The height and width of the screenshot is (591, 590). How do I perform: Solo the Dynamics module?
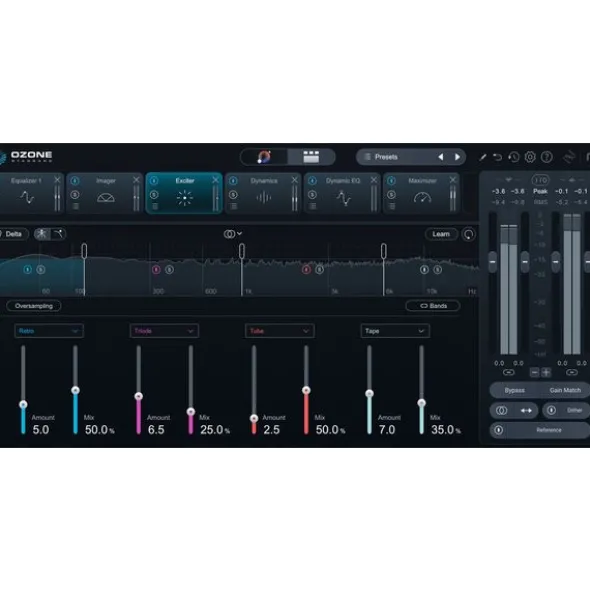click(x=233, y=195)
